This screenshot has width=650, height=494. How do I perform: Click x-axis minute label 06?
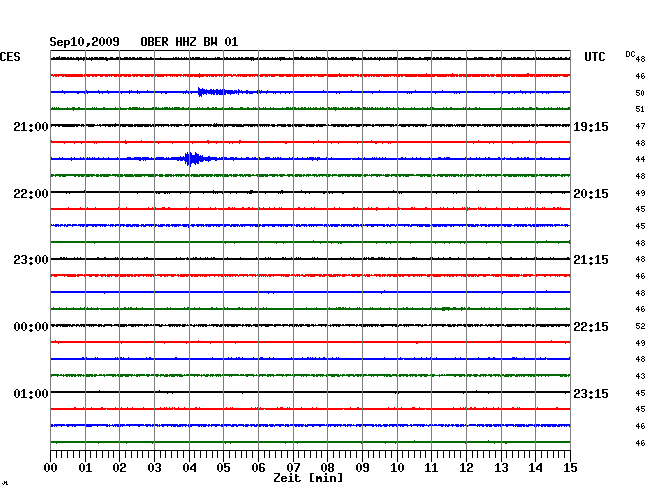(x=258, y=468)
